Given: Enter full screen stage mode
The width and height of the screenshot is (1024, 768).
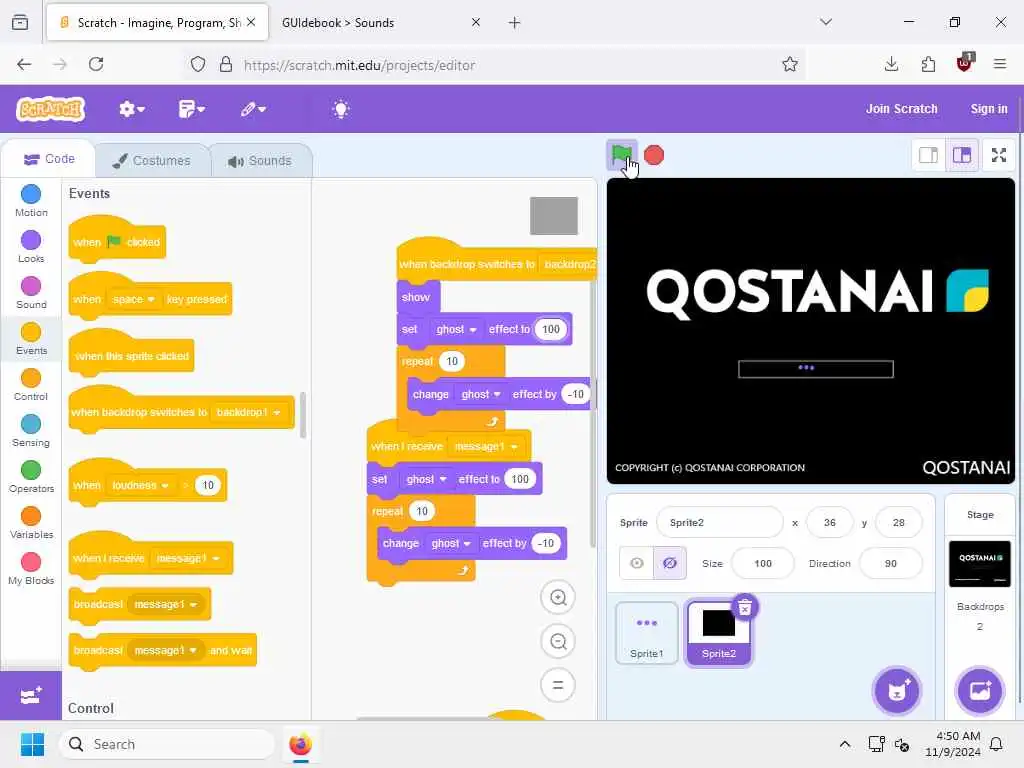Looking at the screenshot, I should 999,155.
